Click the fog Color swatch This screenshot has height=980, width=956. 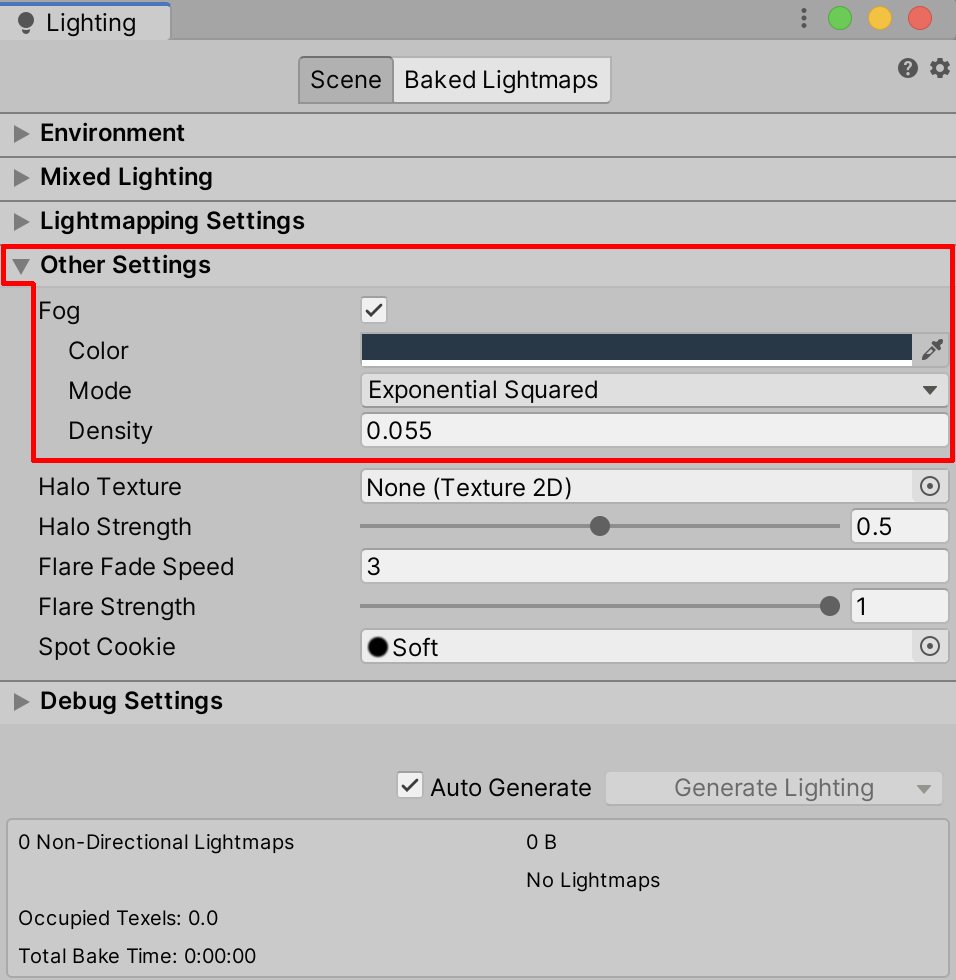point(636,348)
